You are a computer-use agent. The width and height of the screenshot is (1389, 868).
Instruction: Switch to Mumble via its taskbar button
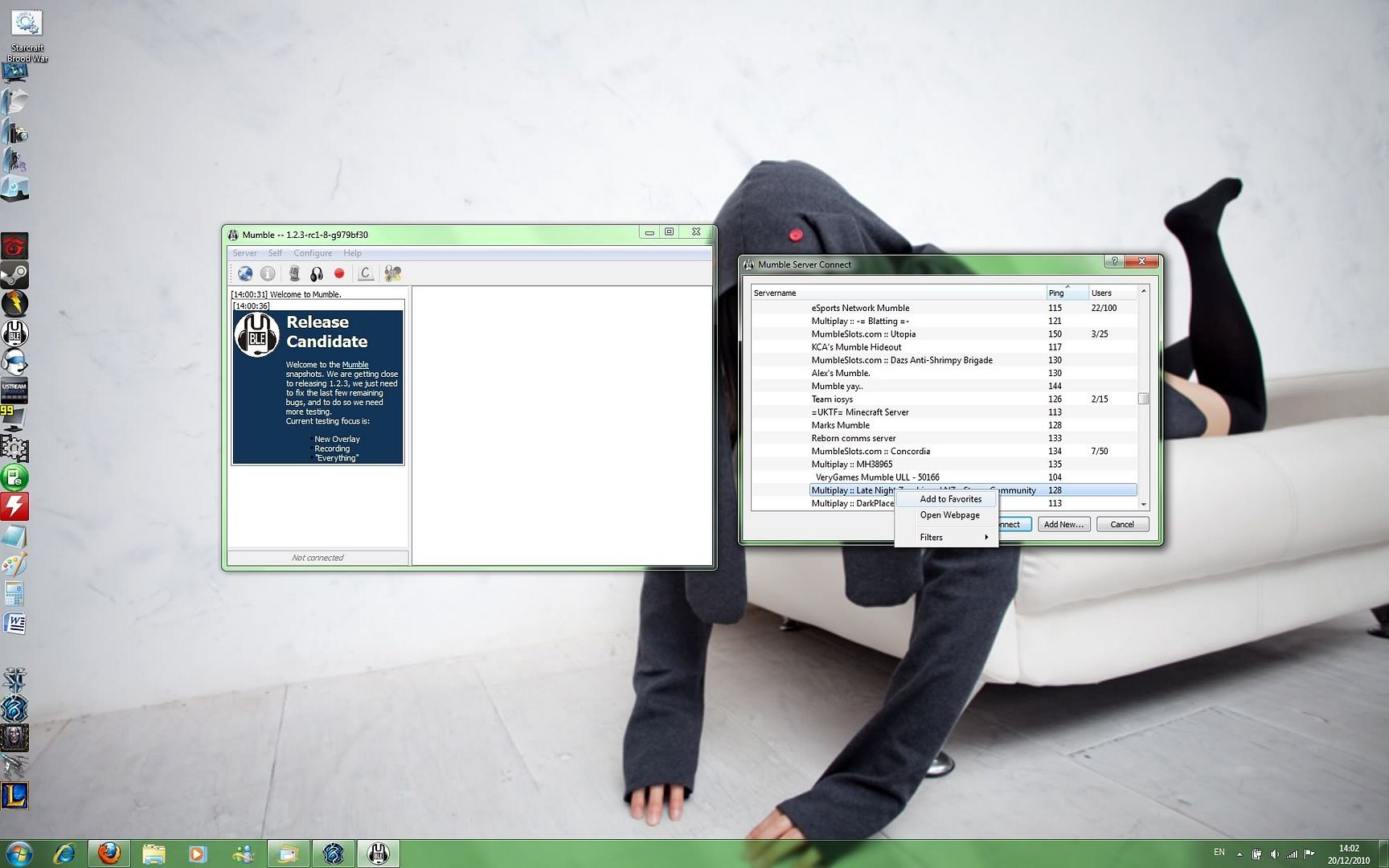point(378,853)
